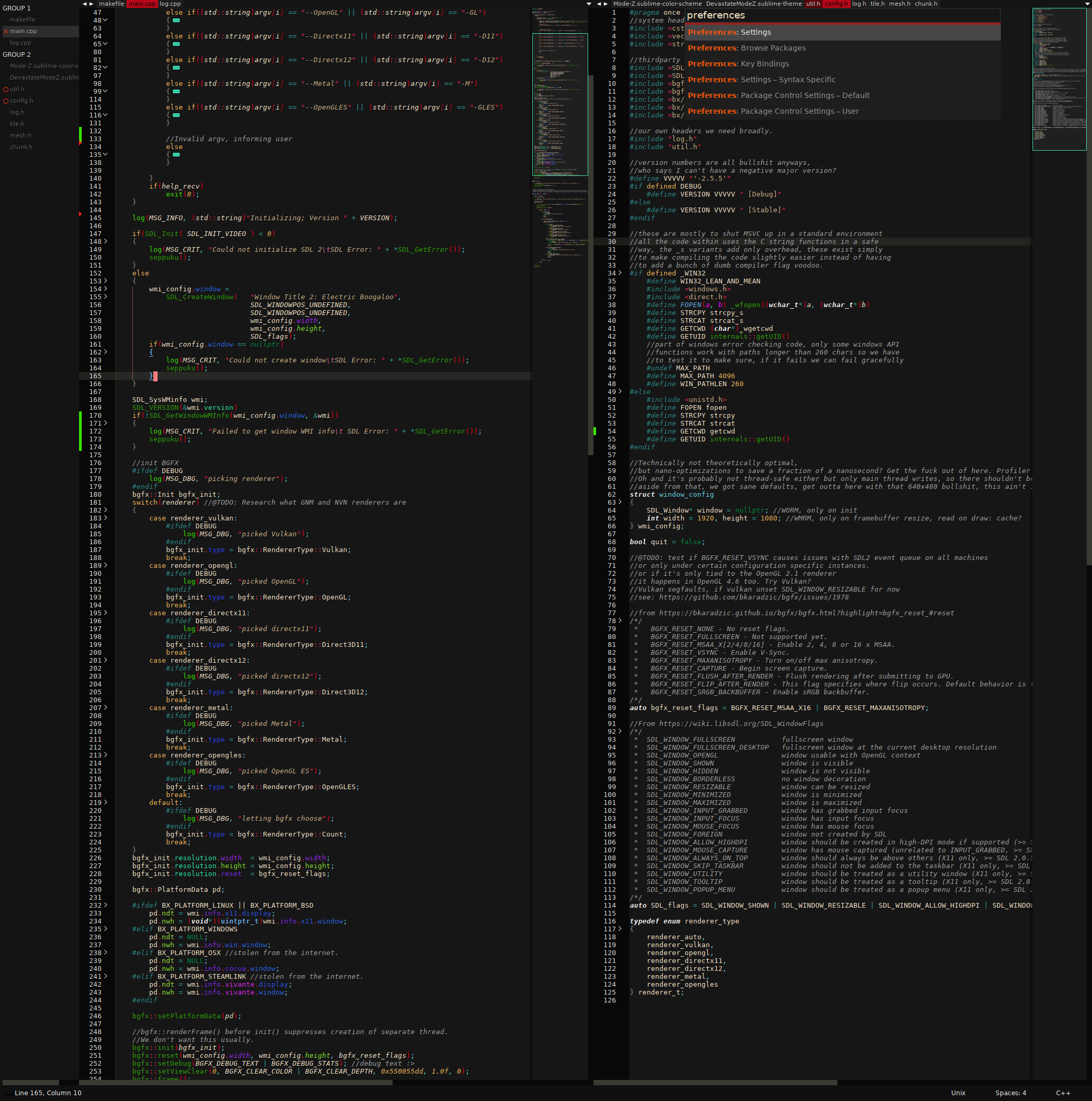The width and height of the screenshot is (1092, 1101).
Task: Switch to the makefile tab
Action: pyautogui.click(x=112, y=3)
